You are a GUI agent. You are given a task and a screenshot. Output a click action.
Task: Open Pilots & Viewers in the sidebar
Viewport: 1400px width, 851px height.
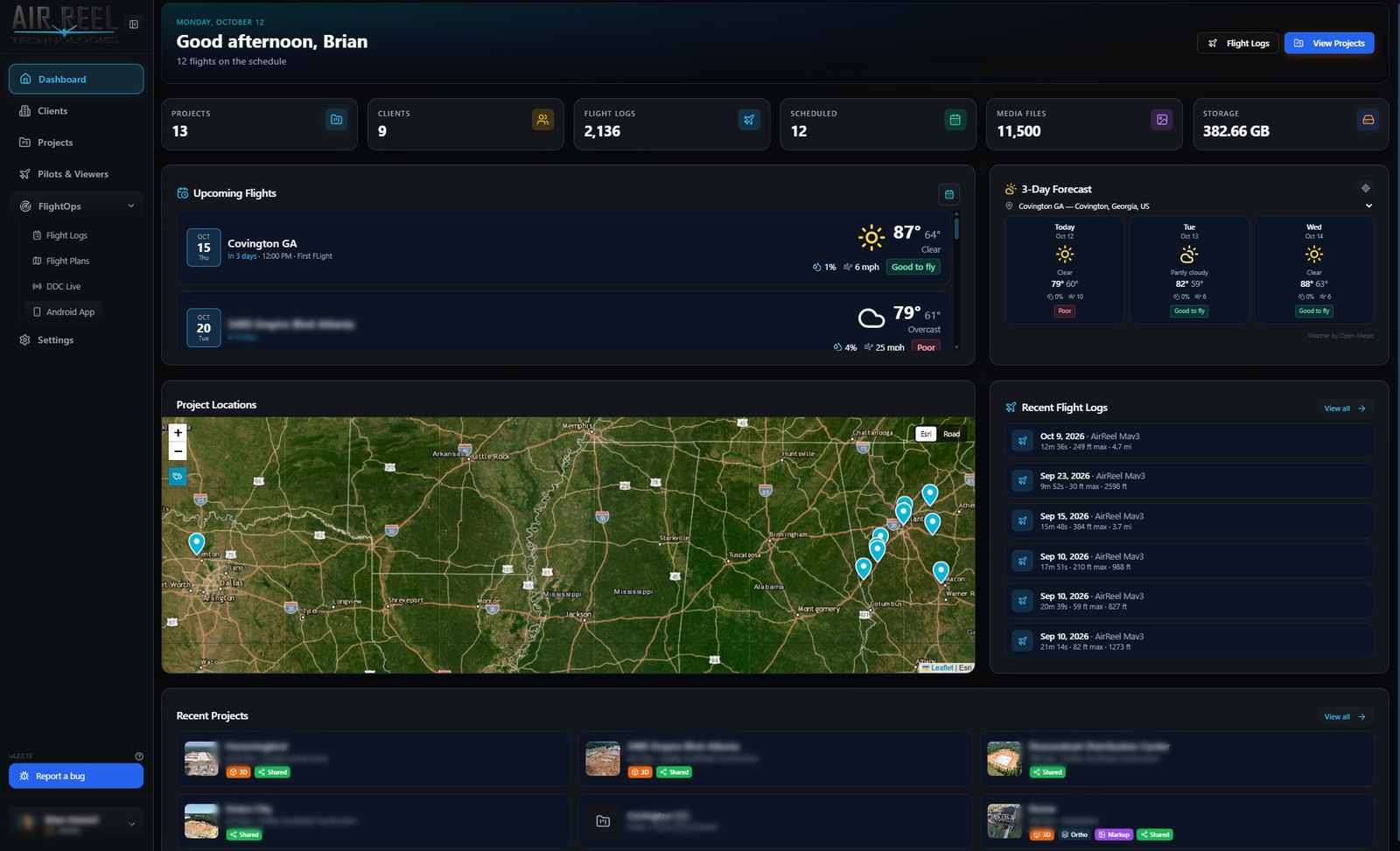pos(76,174)
